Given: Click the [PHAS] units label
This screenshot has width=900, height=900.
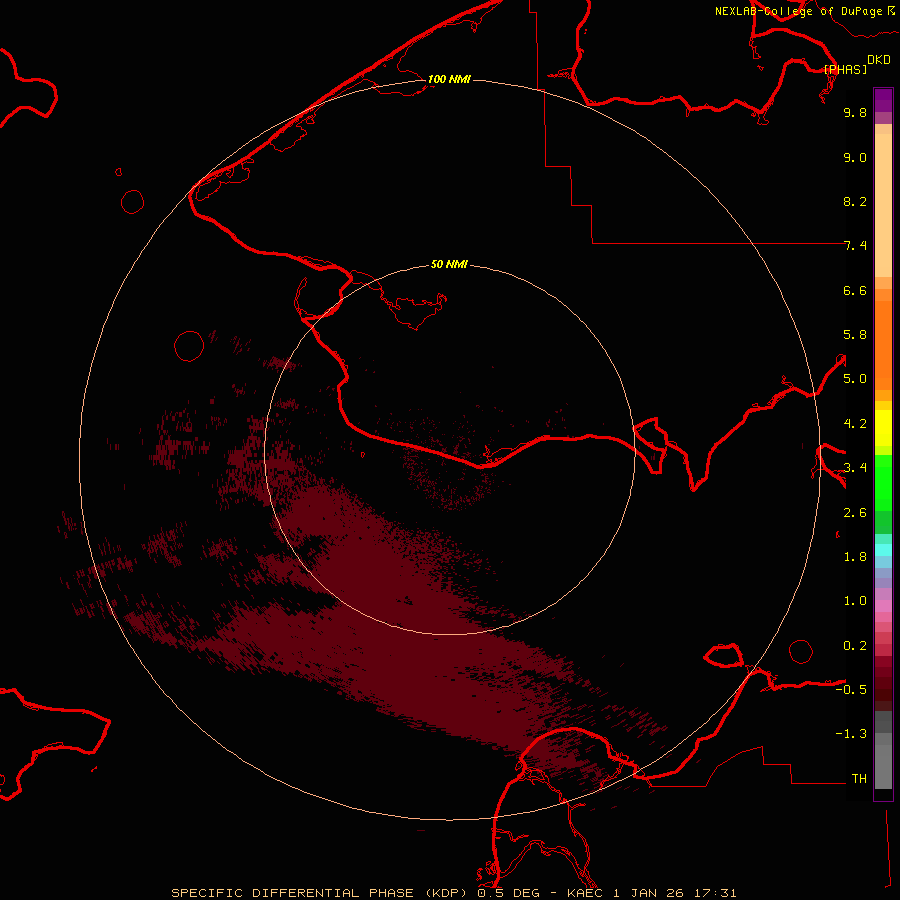Looking at the screenshot, I should (845, 69).
